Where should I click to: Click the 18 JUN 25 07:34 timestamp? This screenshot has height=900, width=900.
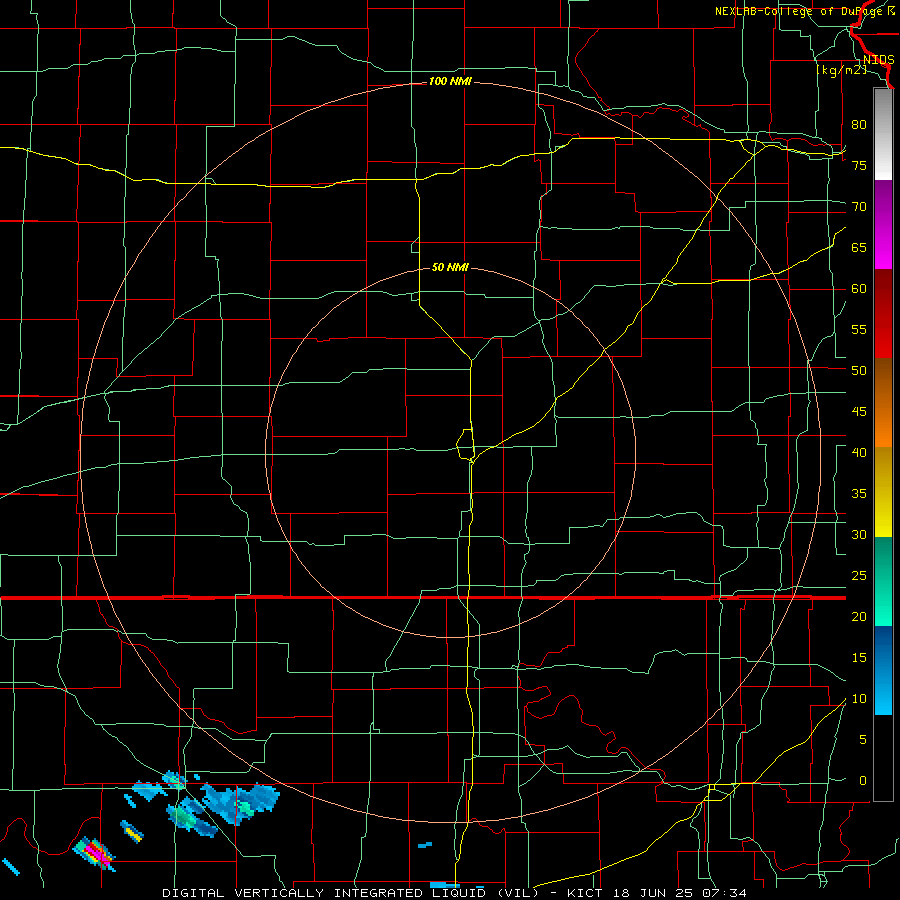click(680, 893)
